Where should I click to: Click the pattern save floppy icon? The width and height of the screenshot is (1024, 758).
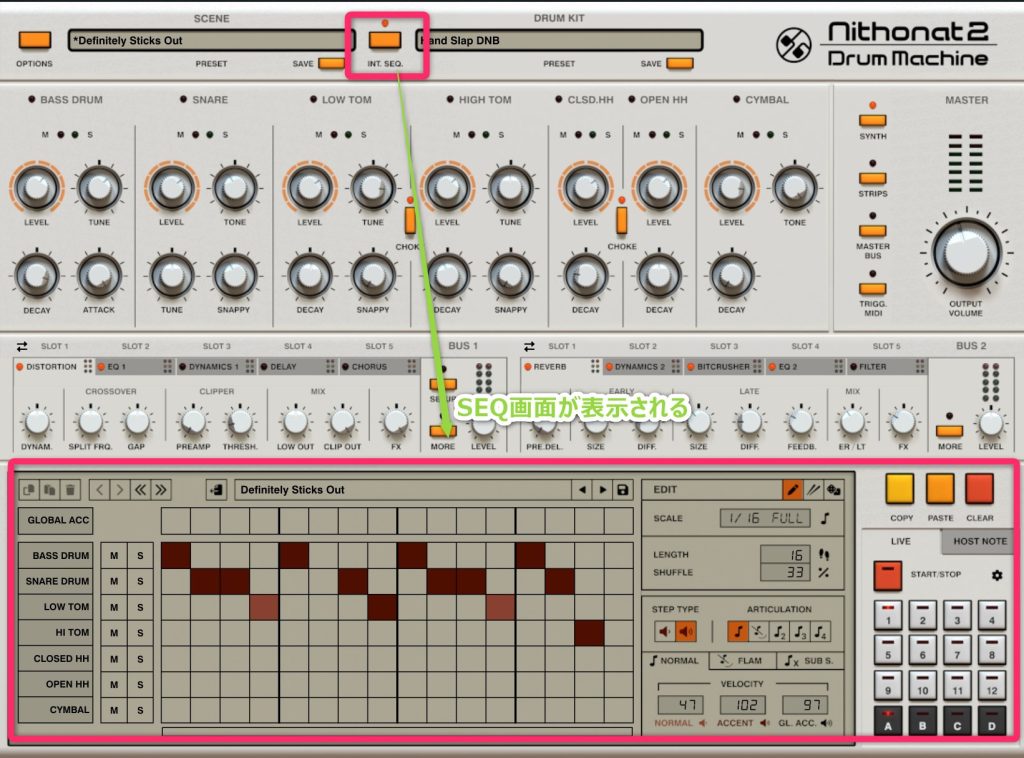tap(625, 490)
